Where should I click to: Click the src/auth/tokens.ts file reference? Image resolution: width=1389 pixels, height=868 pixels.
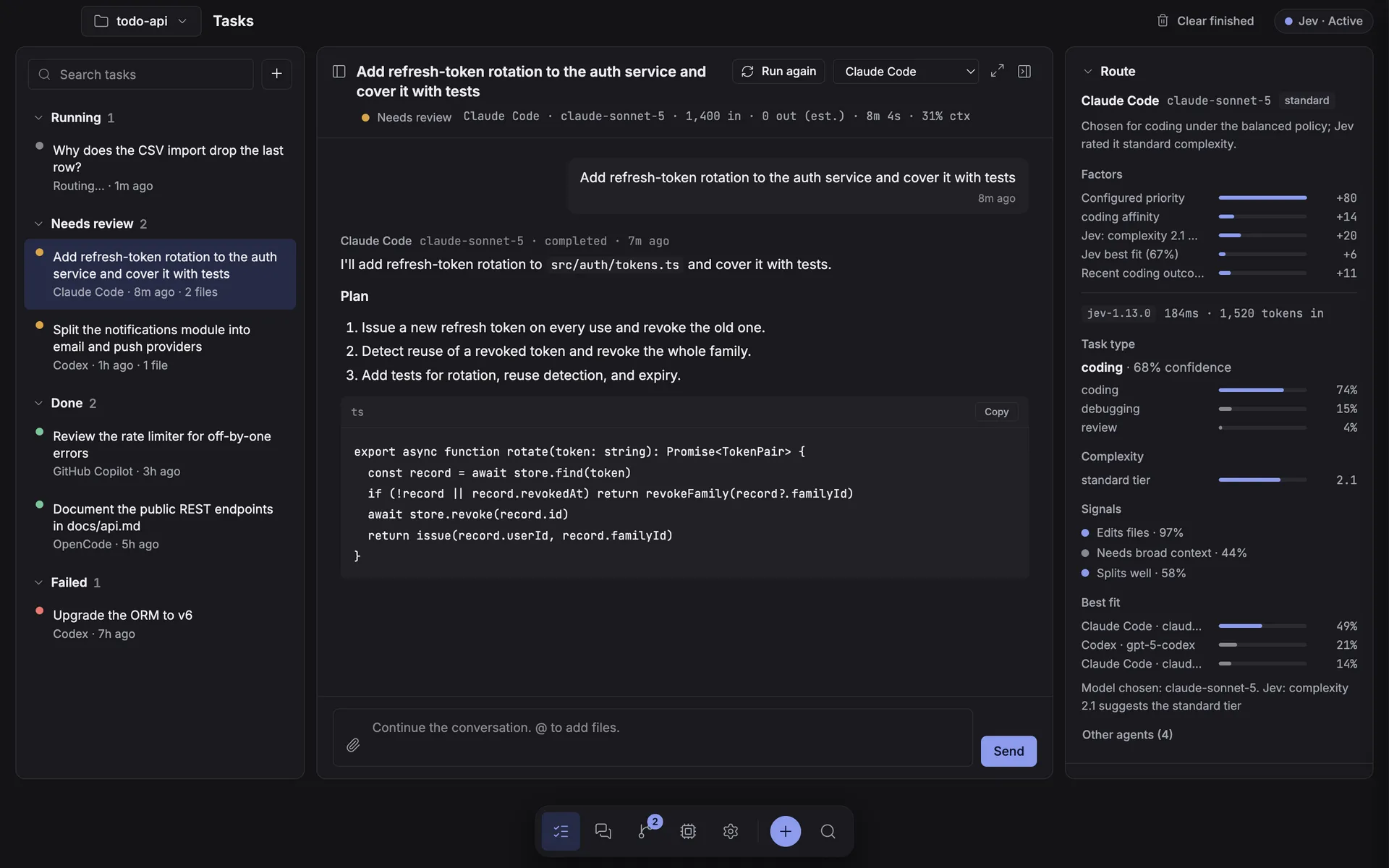615,265
